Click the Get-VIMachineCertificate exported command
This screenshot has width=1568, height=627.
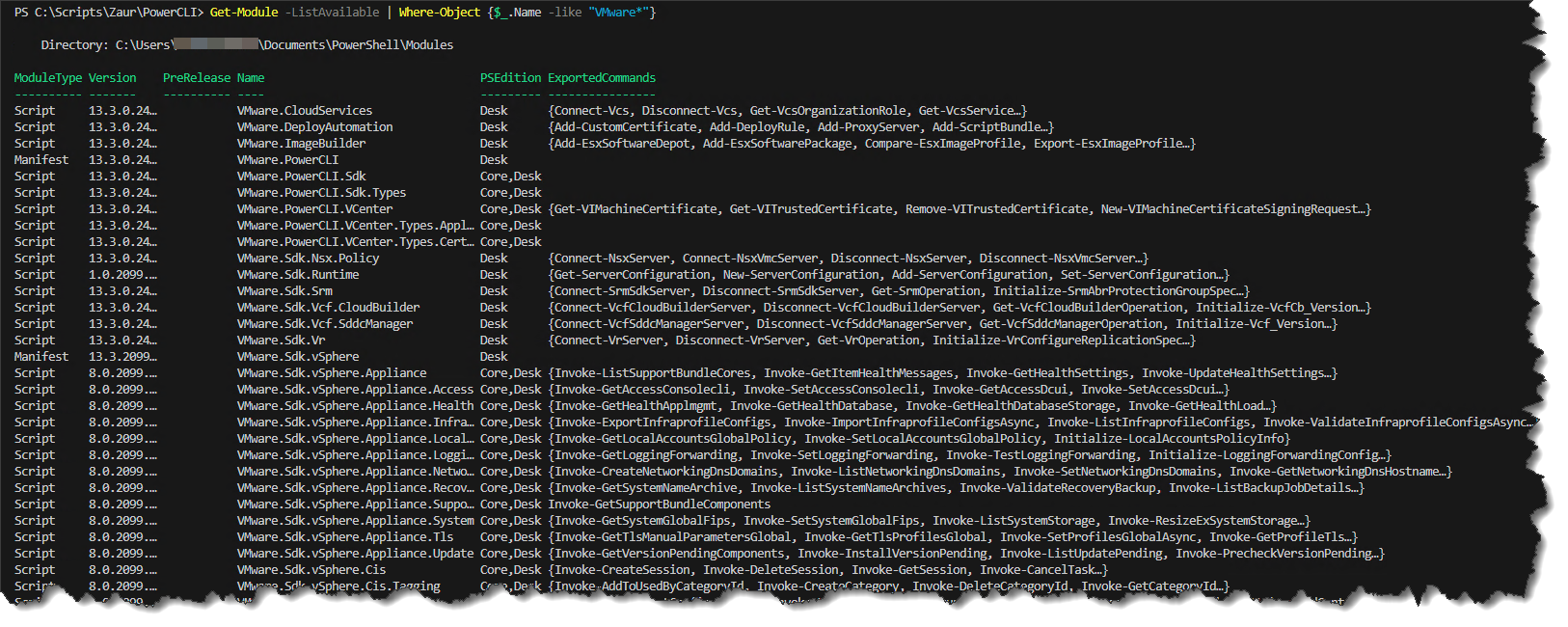636,209
